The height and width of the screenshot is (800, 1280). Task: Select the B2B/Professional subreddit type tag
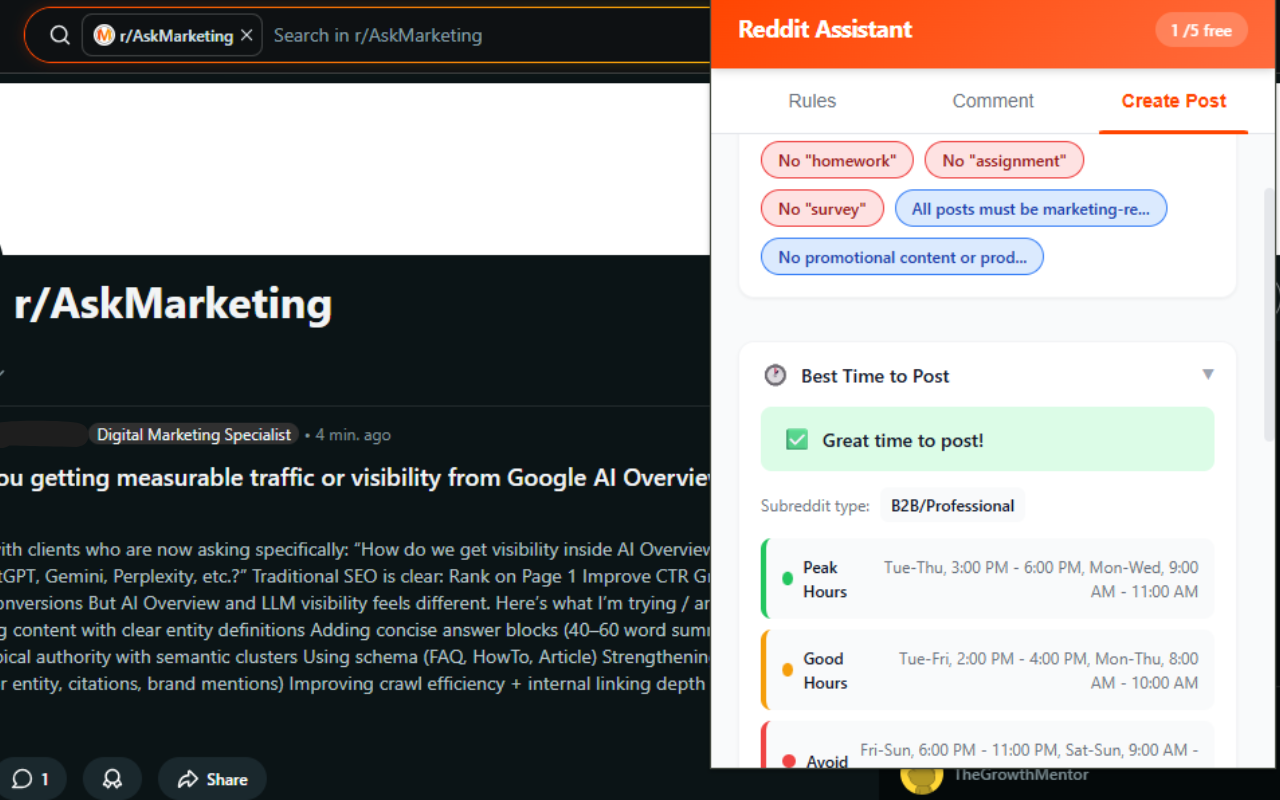click(x=952, y=505)
